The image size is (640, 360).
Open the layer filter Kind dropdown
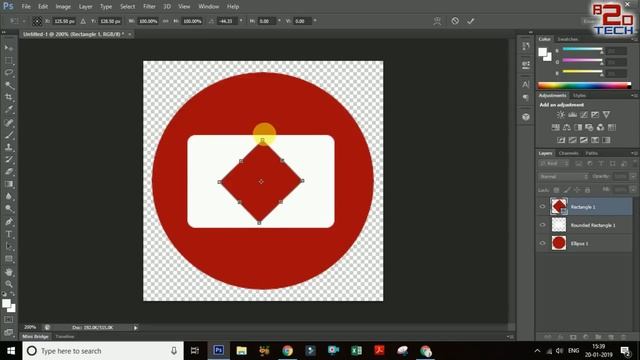[553, 164]
